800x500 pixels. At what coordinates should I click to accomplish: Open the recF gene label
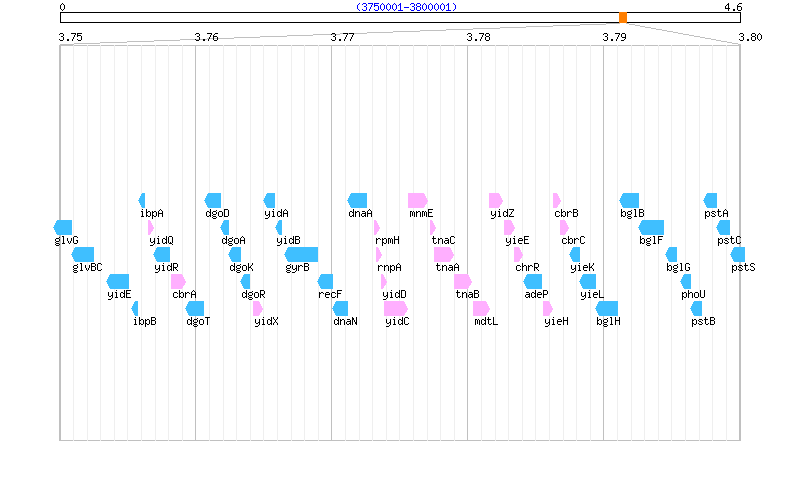pos(331,294)
